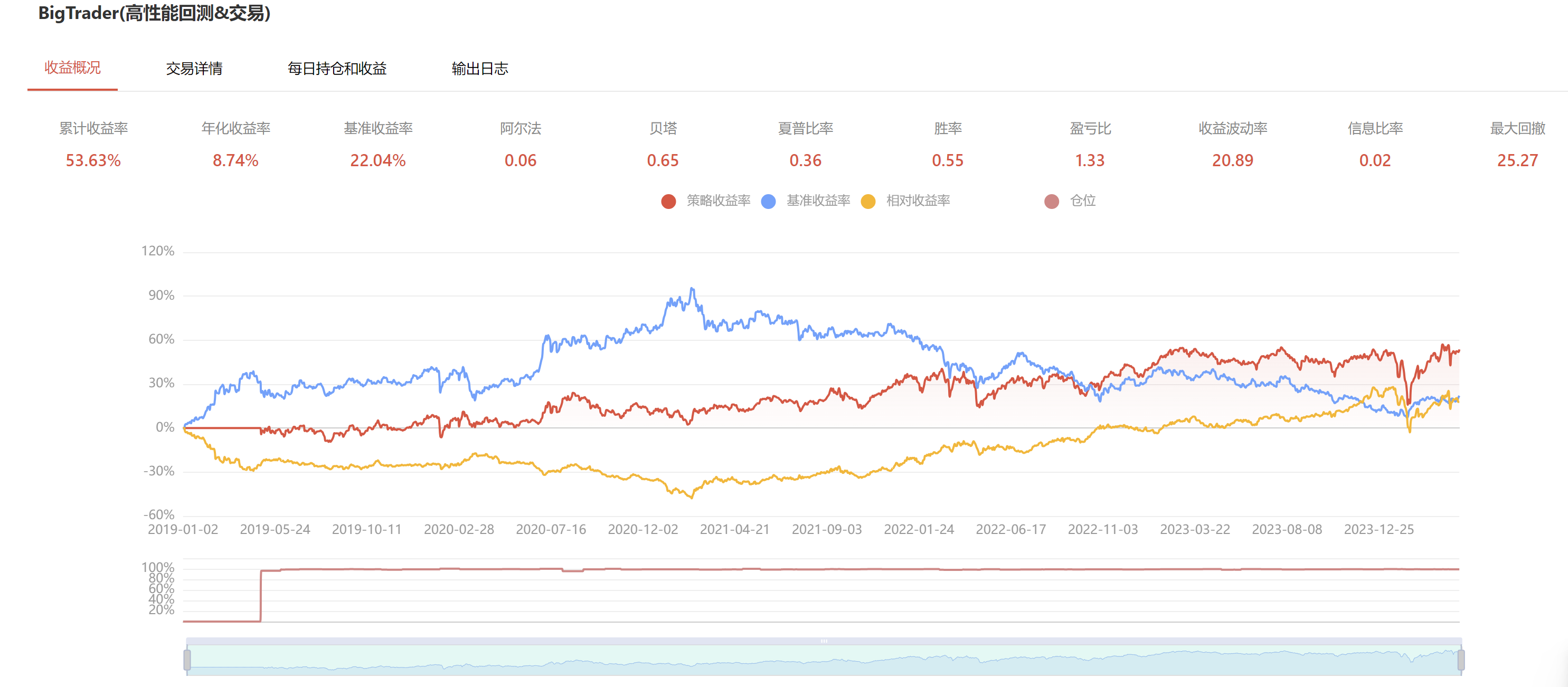This screenshot has width=1568, height=687.
Task: Switch to the 收益概况 tab
Action: coord(72,68)
